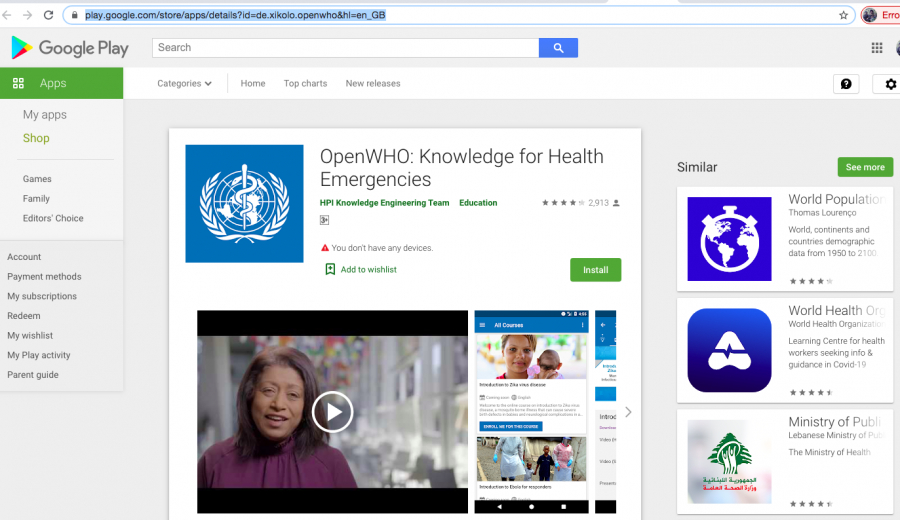Select Shop in the sidebar
This screenshot has width=900, height=520.
[36, 138]
